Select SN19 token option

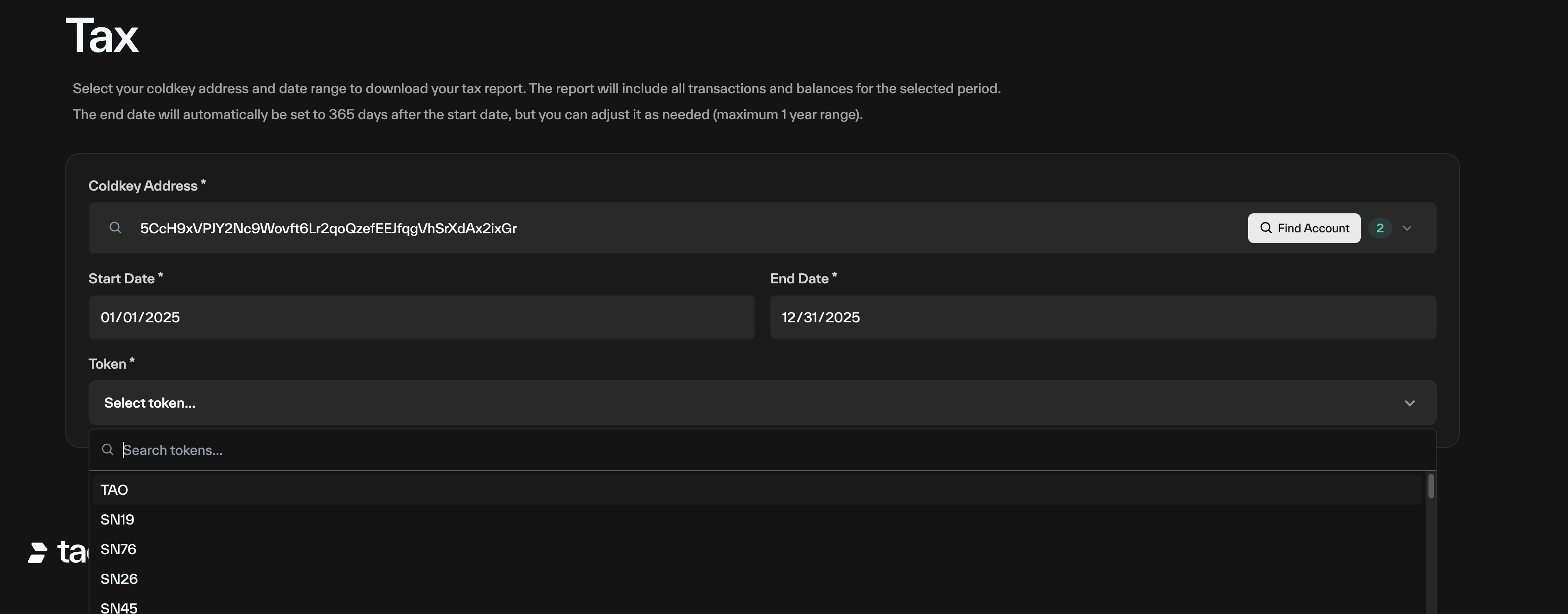[x=117, y=519]
